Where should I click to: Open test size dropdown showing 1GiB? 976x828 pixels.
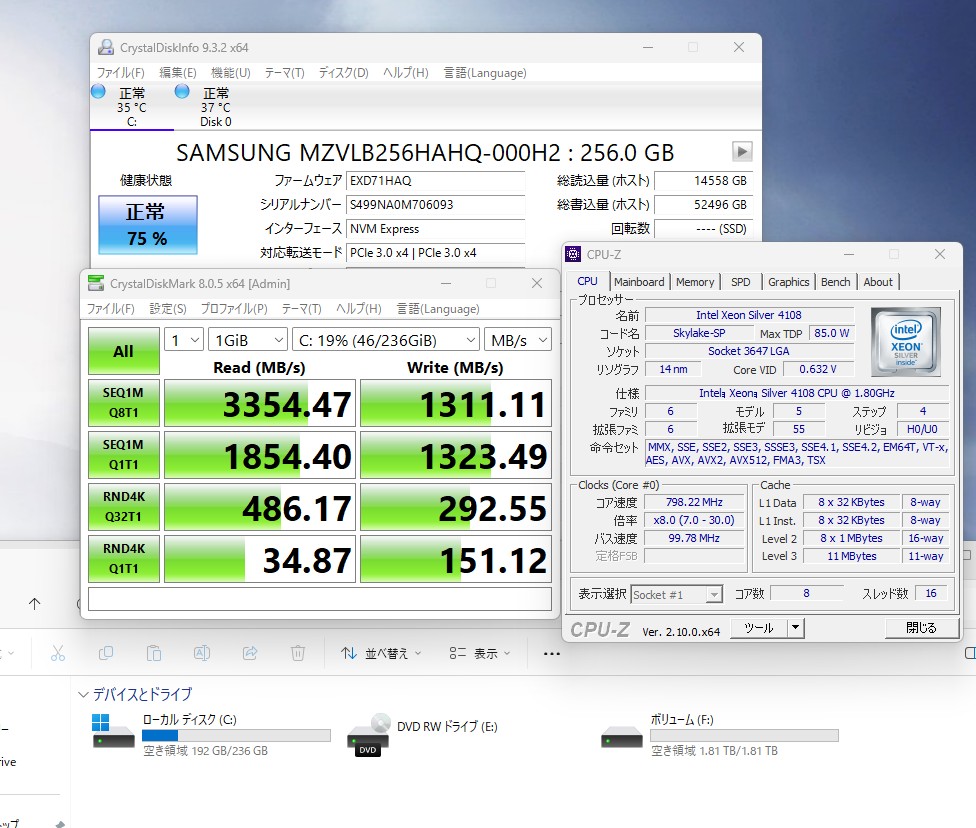point(248,340)
